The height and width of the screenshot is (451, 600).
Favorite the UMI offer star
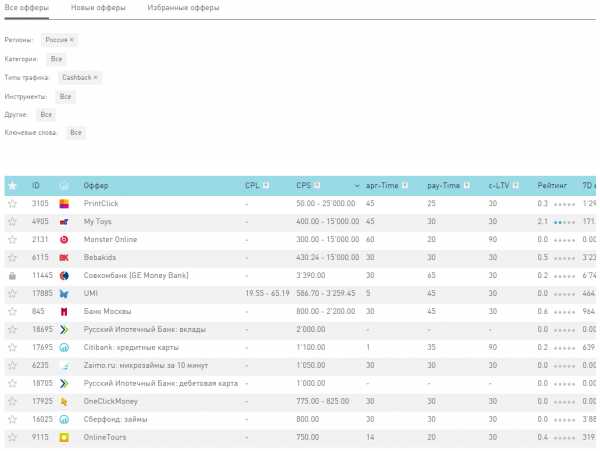click(x=12, y=293)
